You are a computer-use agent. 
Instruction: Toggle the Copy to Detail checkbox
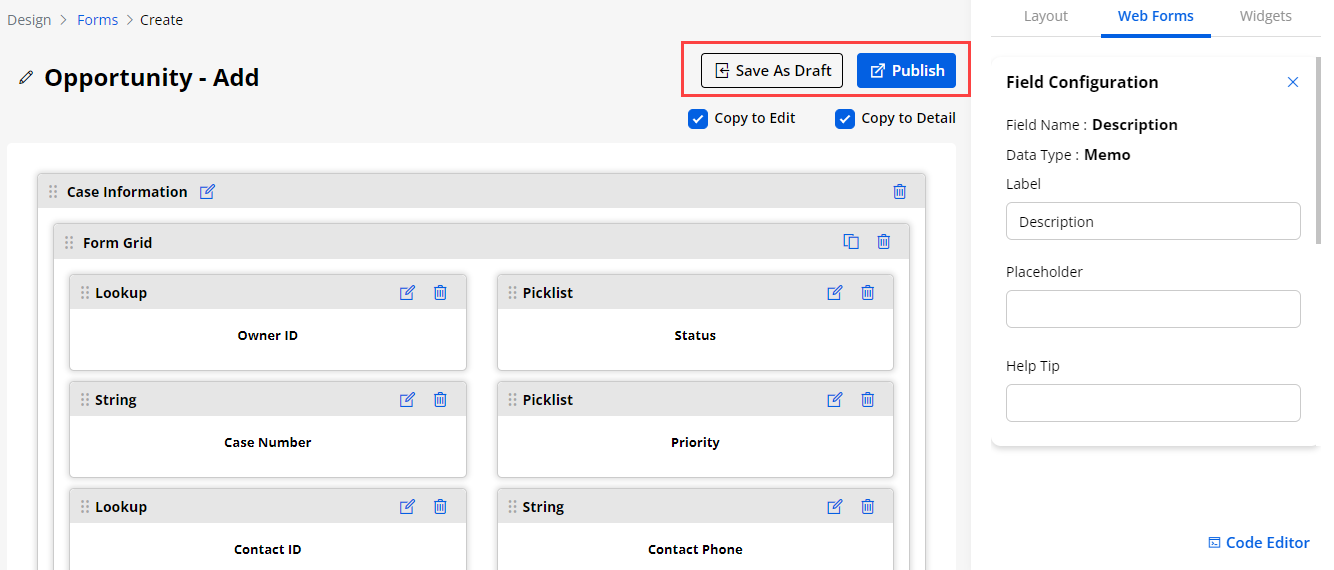(845, 119)
